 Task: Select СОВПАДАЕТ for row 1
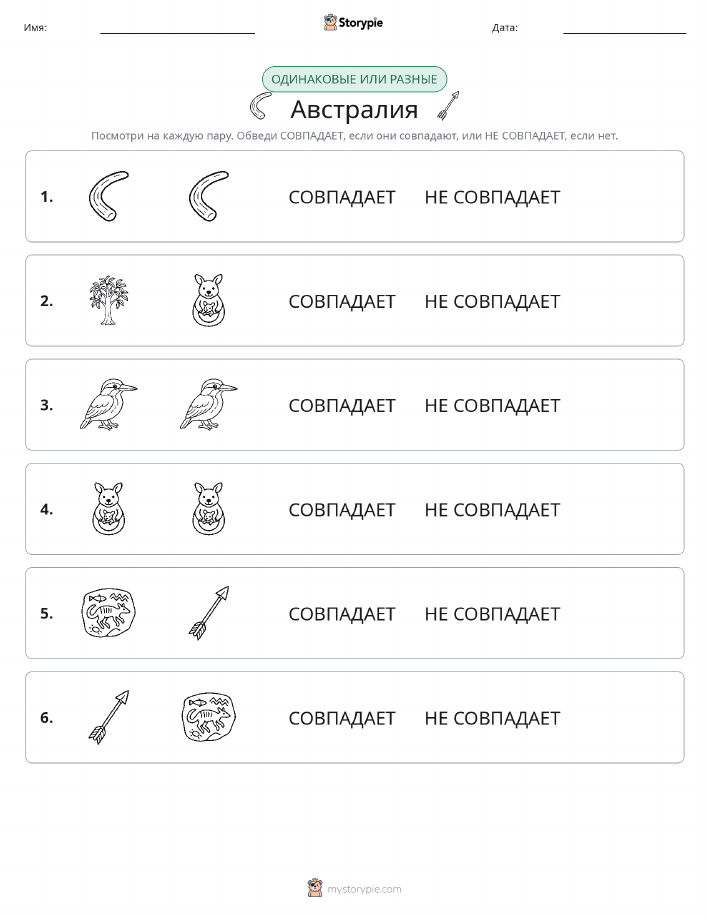[342, 197]
